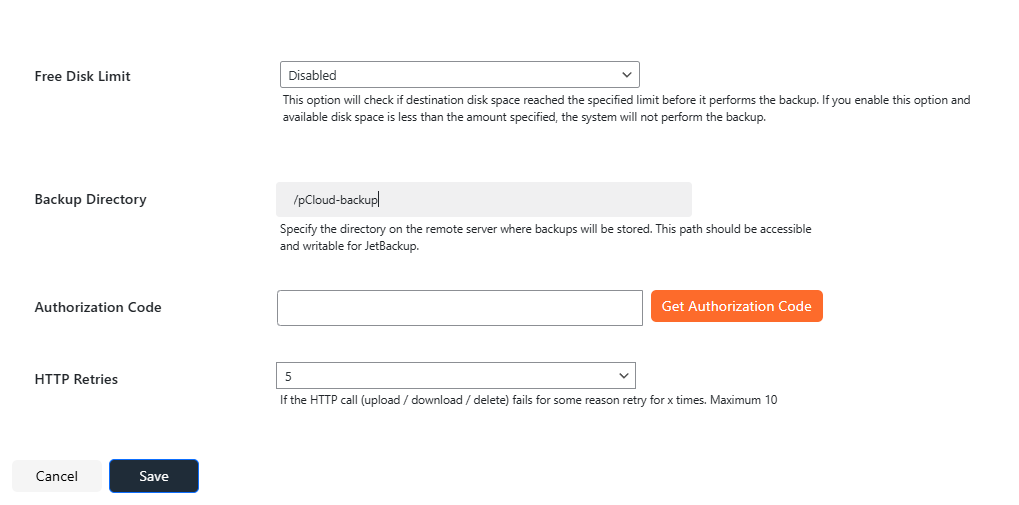Click the HTTP Retries help text
Image resolution: width=1019 pixels, height=505 pixels.
[x=528, y=400]
